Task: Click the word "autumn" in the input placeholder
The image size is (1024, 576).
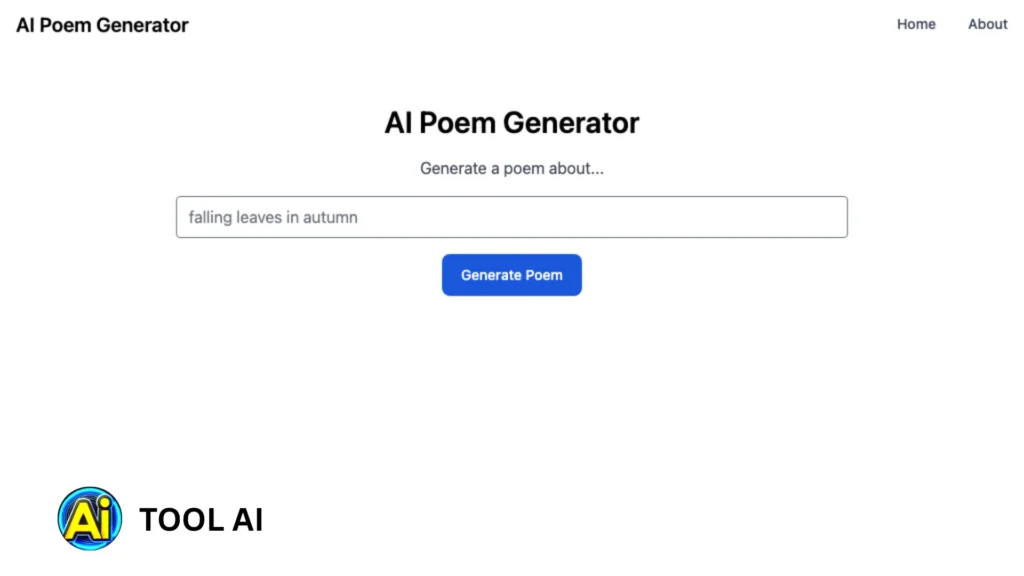Action: [x=330, y=217]
